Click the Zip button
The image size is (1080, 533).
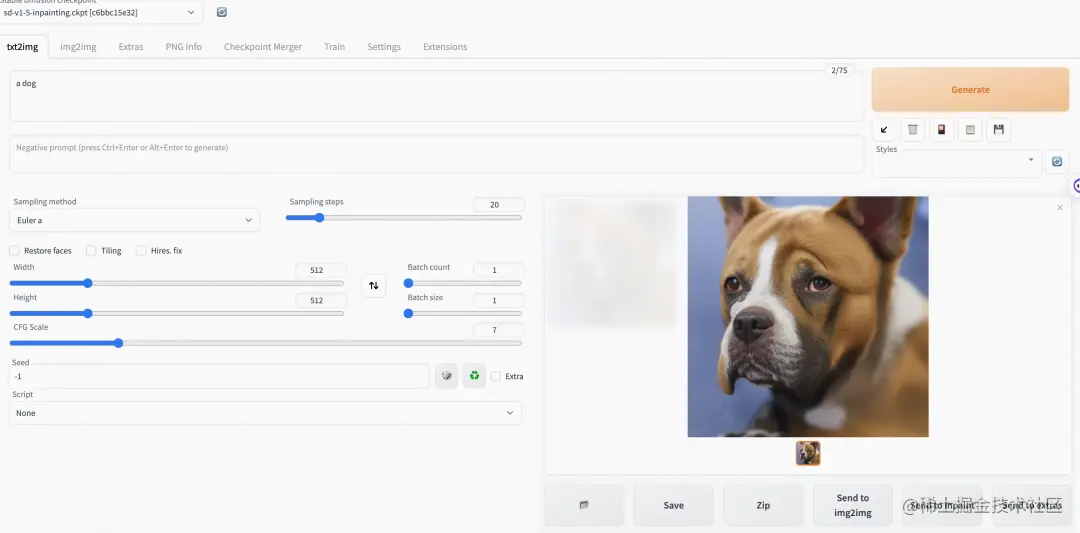click(763, 505)
